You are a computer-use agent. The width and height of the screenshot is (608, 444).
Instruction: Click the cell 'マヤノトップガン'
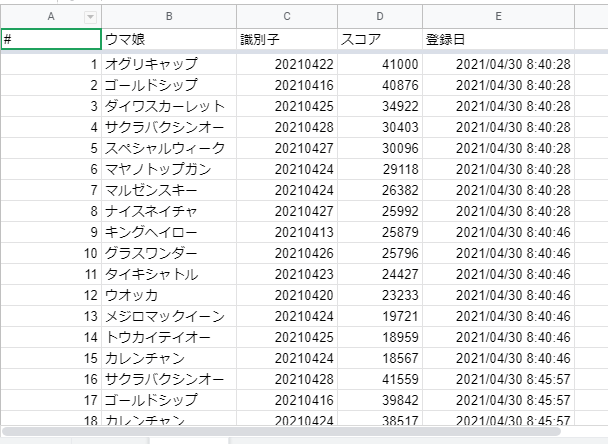(169, 169)
